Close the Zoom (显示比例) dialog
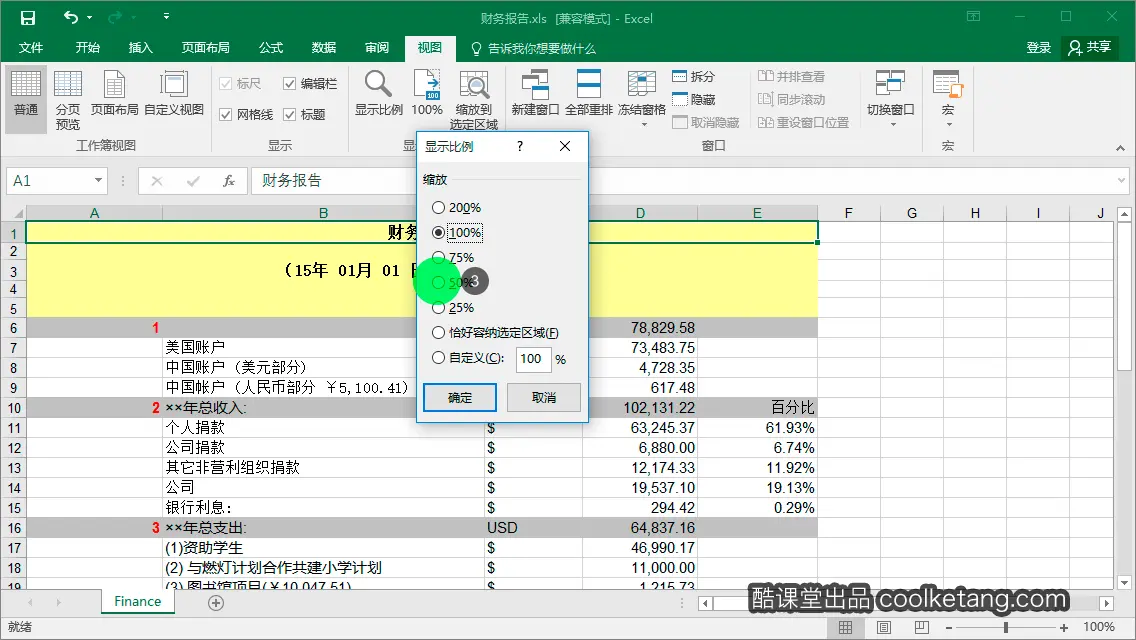Image resolution: width=1136 pixels, height=640 pixels. click(565, 146)
